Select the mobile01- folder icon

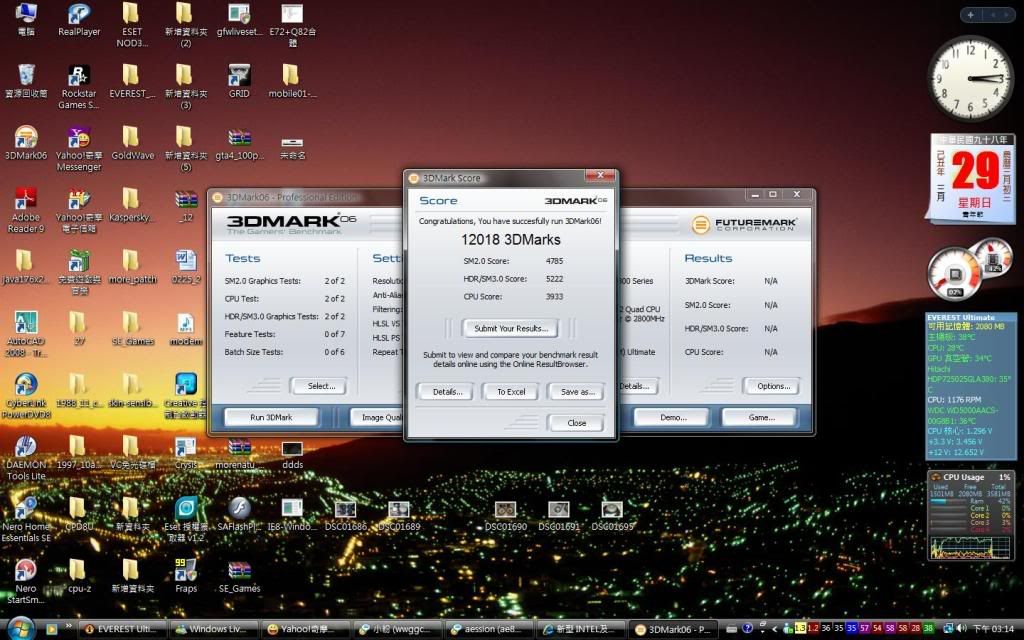click(x=292, y=81)
